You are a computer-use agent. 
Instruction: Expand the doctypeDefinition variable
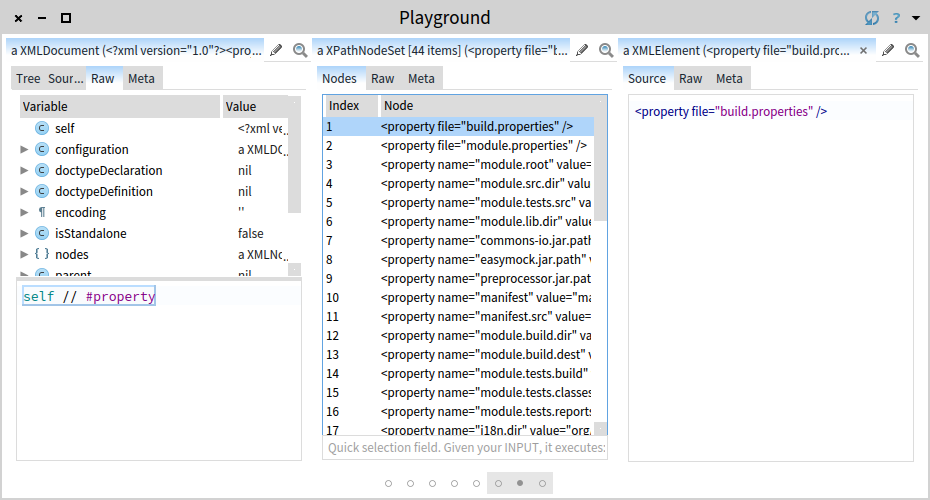point(24,192)
